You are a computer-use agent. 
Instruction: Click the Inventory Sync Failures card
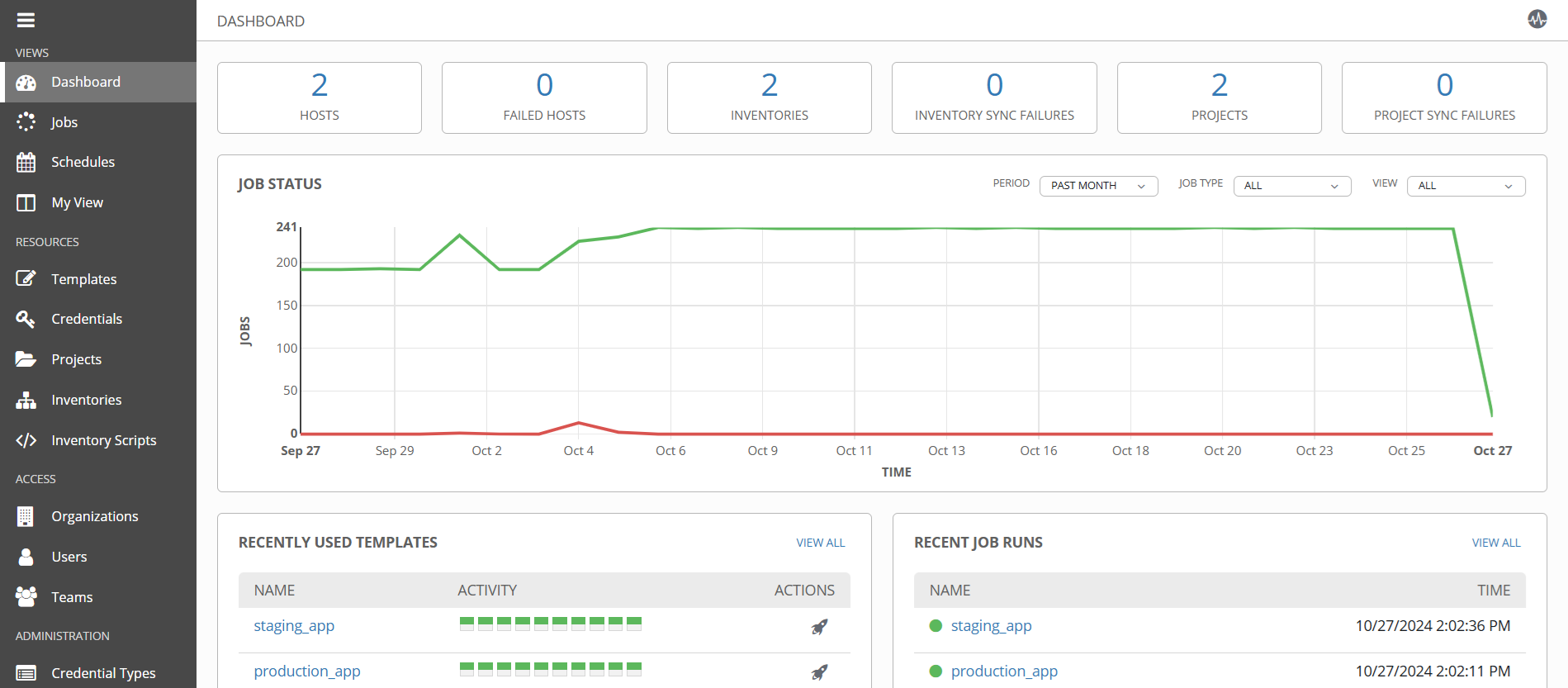(994, 97)
